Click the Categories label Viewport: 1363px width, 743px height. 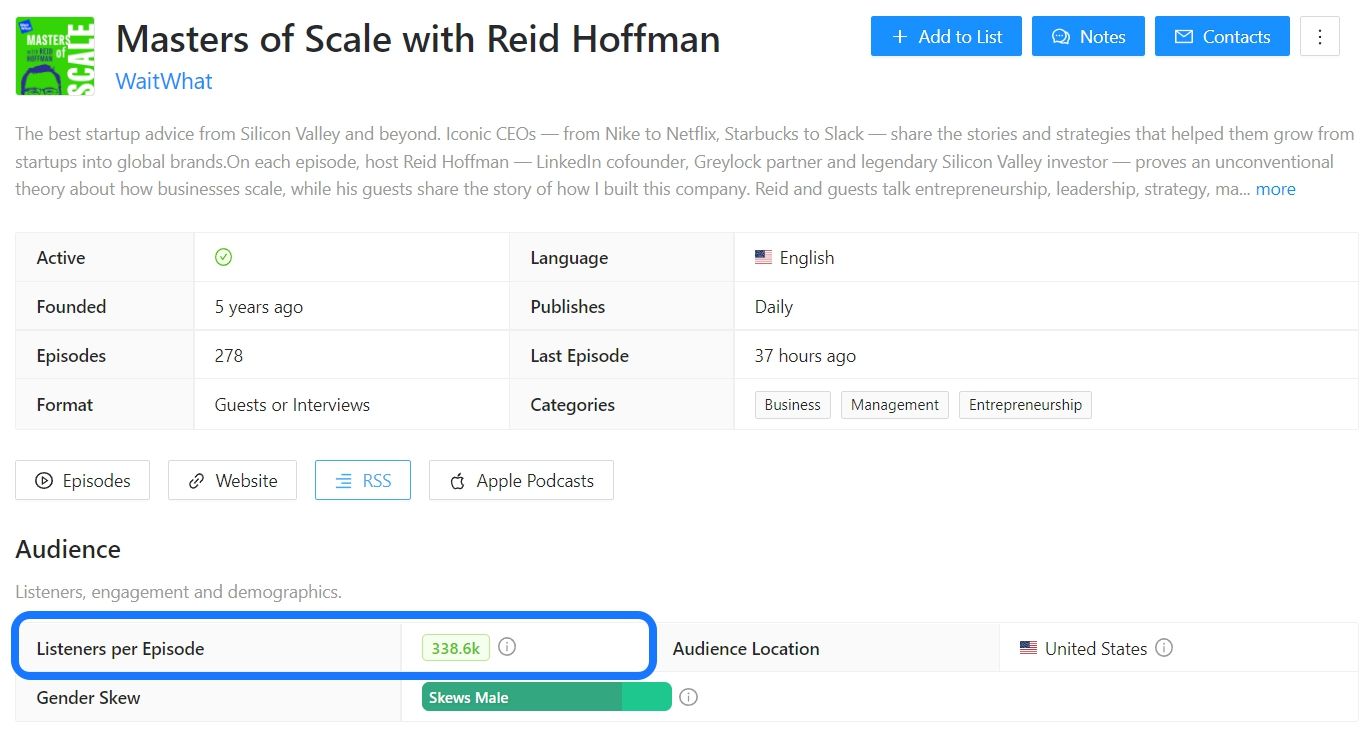click(x=573, y=404)
